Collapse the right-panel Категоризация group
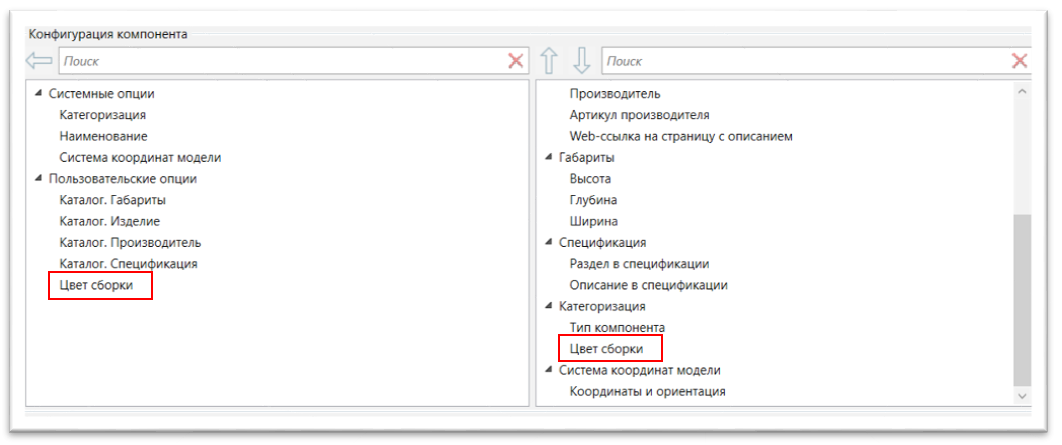 (x=548, y=307)
